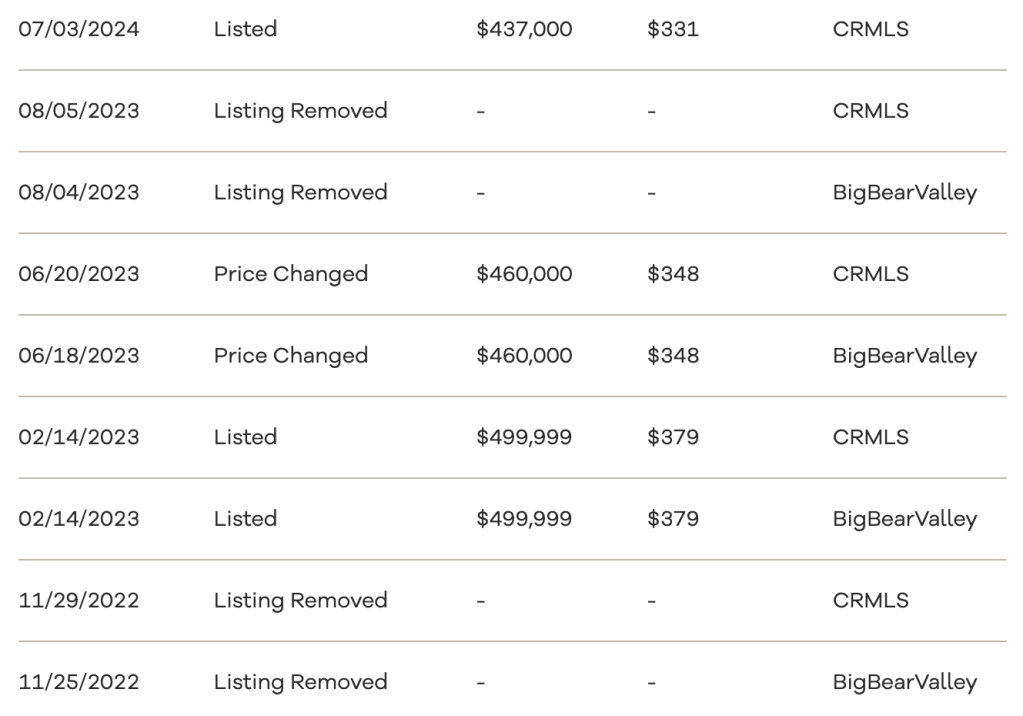Click the 08/04/2023 date cell
This screenshot has width=1023, height=716.
(x=80, y=192)
